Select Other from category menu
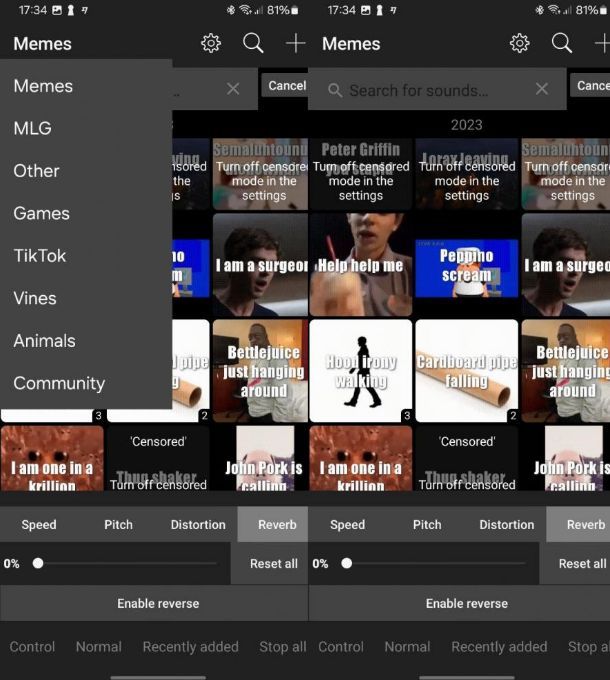610x680 pixels. pos(86,171)
